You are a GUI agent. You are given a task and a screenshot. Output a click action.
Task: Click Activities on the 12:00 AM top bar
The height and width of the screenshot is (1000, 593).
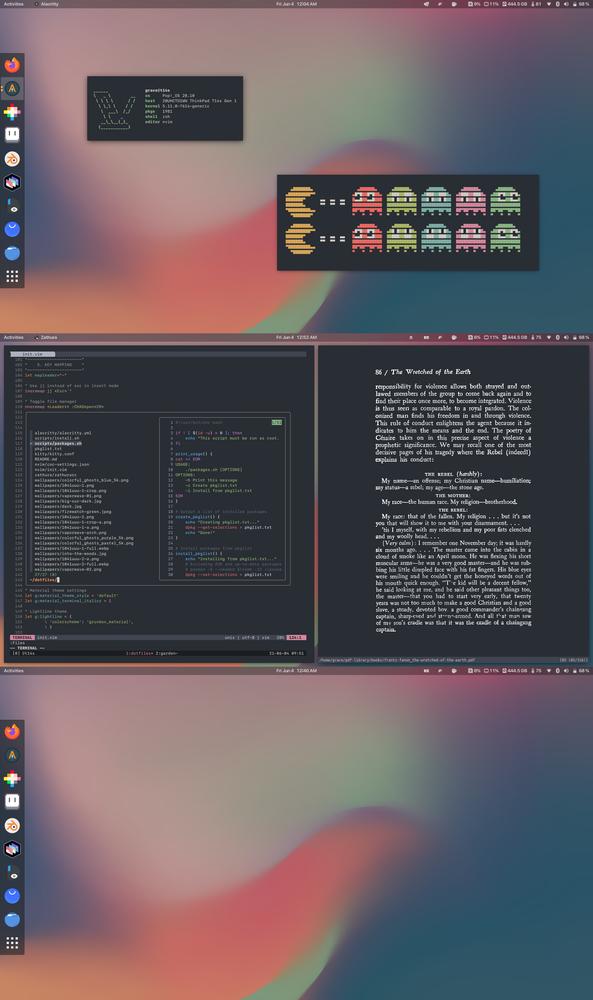(13, 670)
